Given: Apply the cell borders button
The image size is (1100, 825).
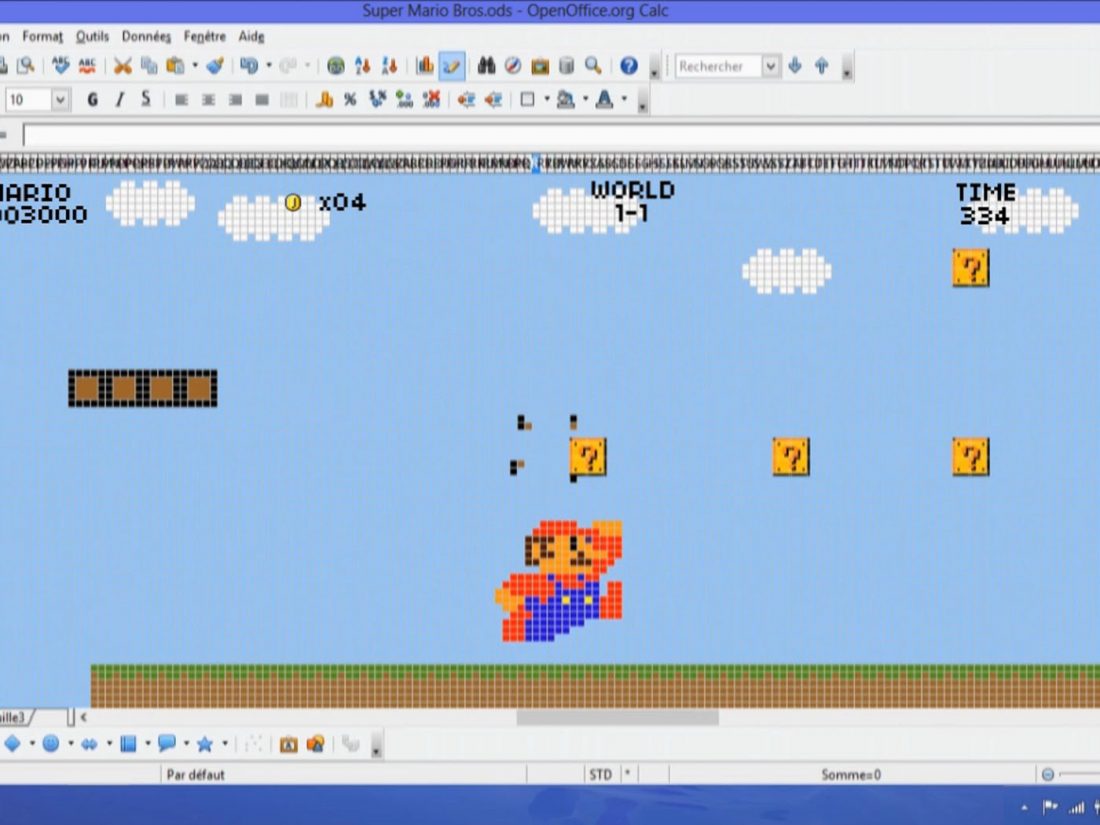Looking at the screenshot, I should [528, 100].
